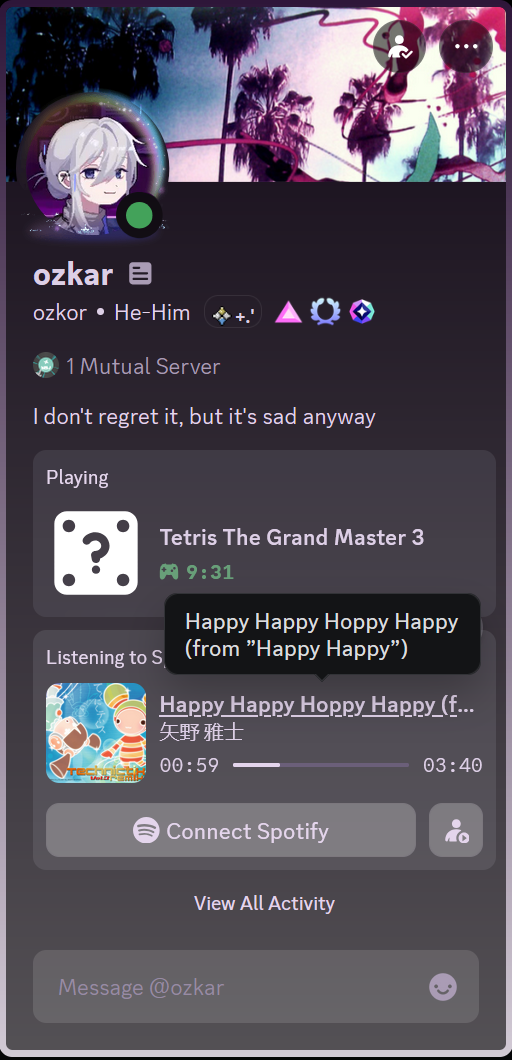
Task: Open the emoji picker in message box
Action: pos(443,987)
